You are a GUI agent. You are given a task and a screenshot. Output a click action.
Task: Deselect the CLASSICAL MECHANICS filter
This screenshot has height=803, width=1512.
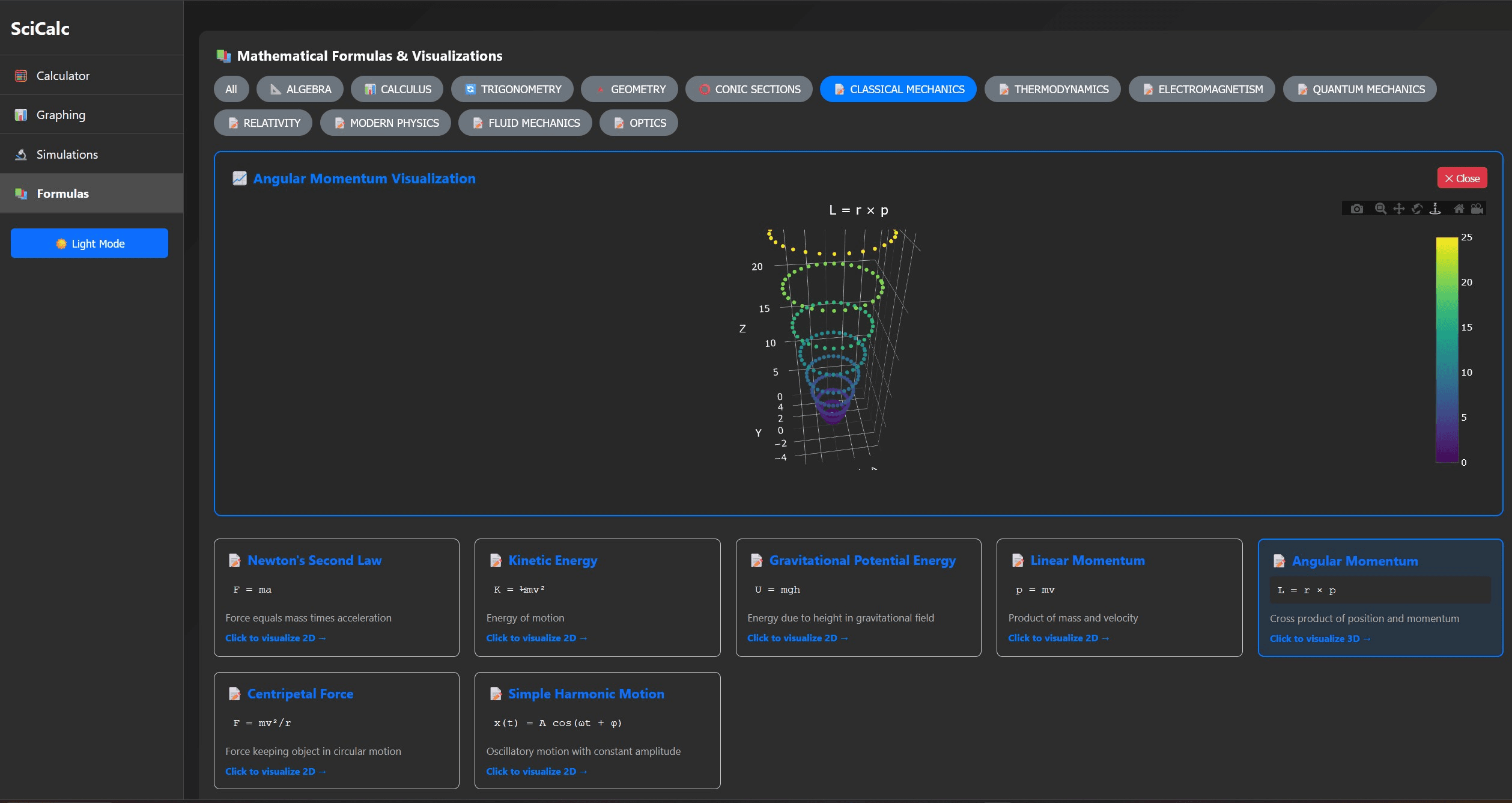pyautogui.click(x=898, y=89)
